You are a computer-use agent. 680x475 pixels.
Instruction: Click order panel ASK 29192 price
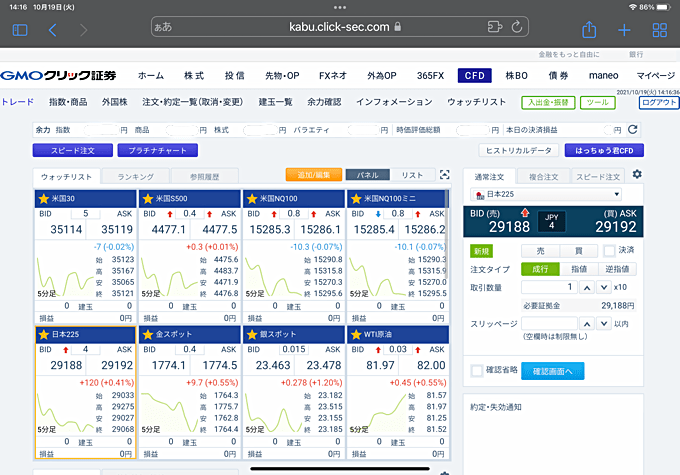tap(615, 226)
